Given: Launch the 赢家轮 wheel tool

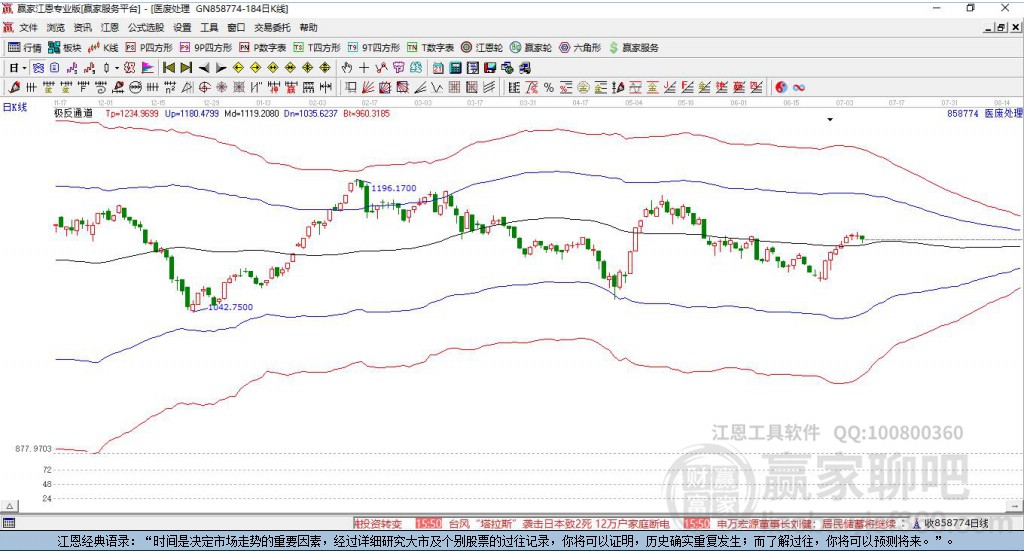Looking at the screenshot, I should point(531,48).
